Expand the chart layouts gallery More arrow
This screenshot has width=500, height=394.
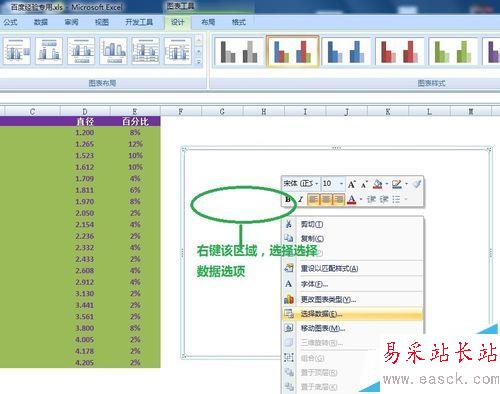tap(199, 62)
